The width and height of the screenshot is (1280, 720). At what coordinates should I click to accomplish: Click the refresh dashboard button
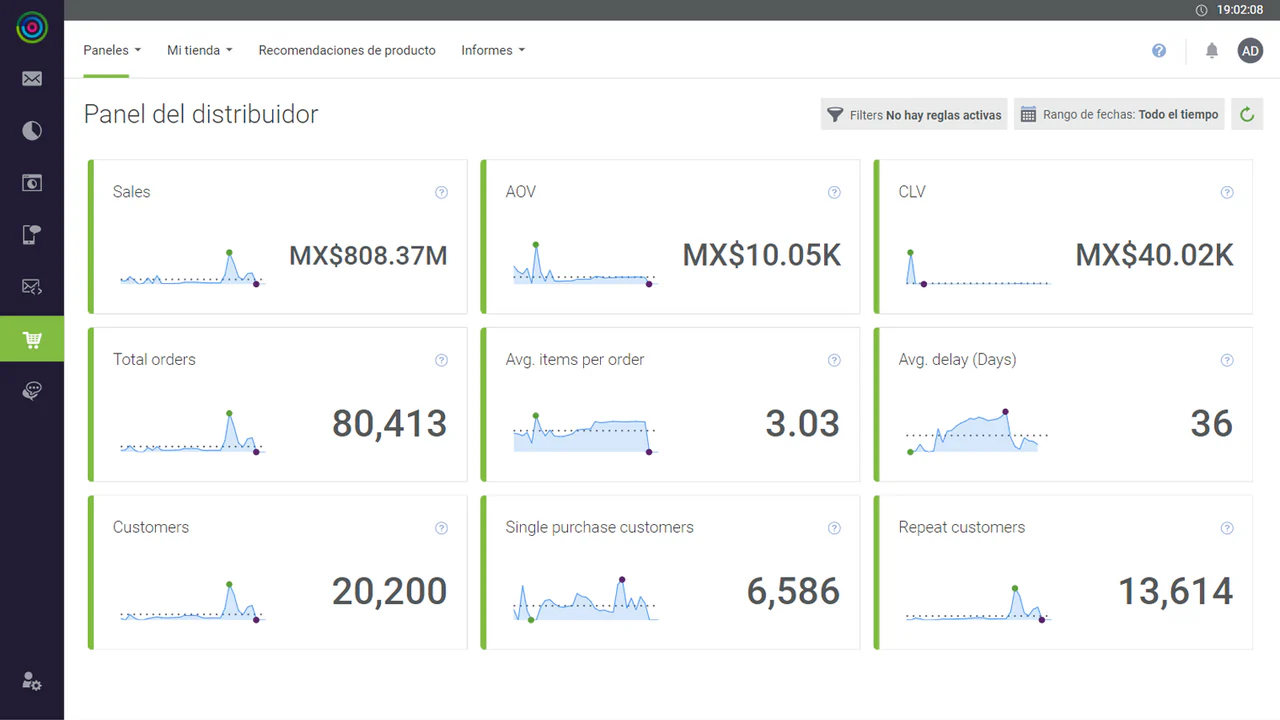[1247, 114]
